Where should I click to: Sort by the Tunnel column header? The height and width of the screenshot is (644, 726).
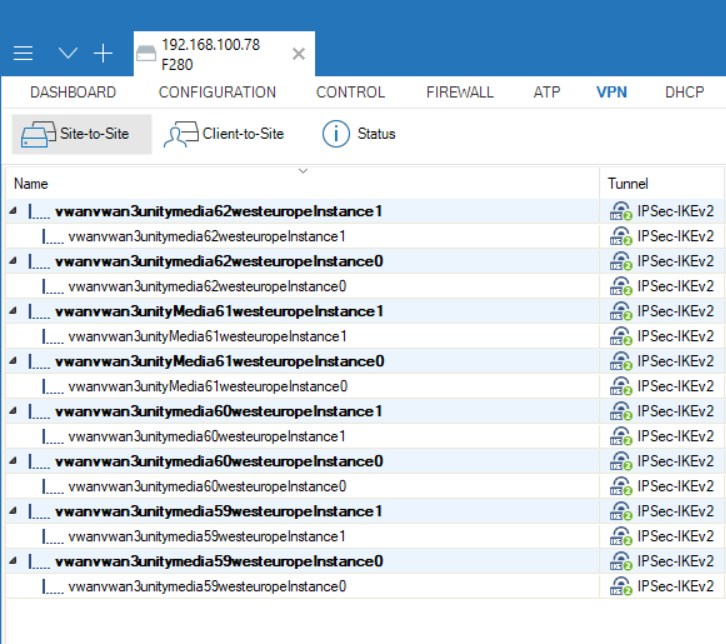(628, 184)
